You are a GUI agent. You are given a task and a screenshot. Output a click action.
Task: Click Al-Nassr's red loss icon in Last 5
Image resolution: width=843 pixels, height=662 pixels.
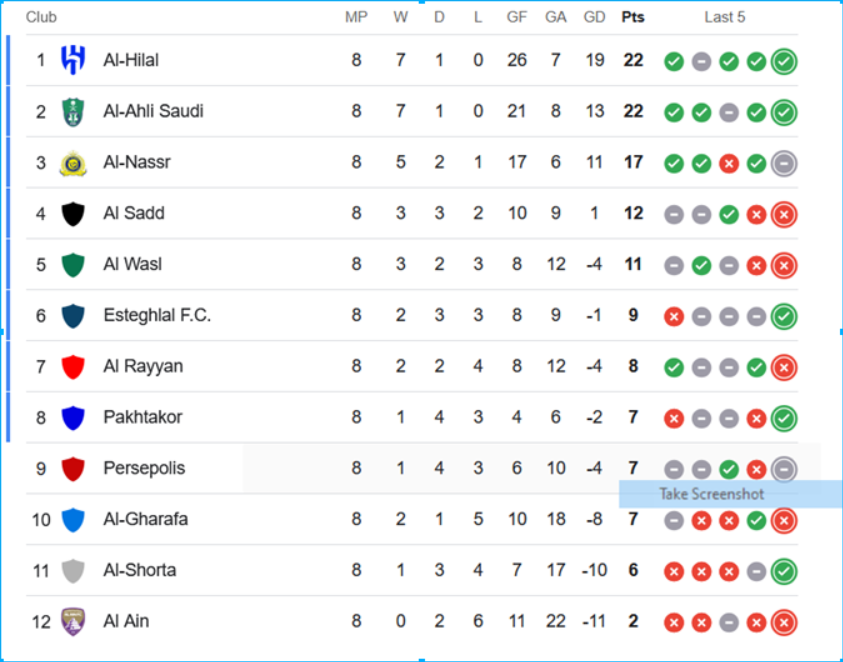coord(728,163)
